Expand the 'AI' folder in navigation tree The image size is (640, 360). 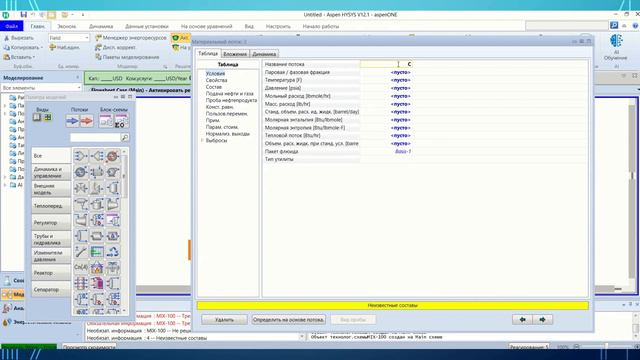[x=5, y=185]
